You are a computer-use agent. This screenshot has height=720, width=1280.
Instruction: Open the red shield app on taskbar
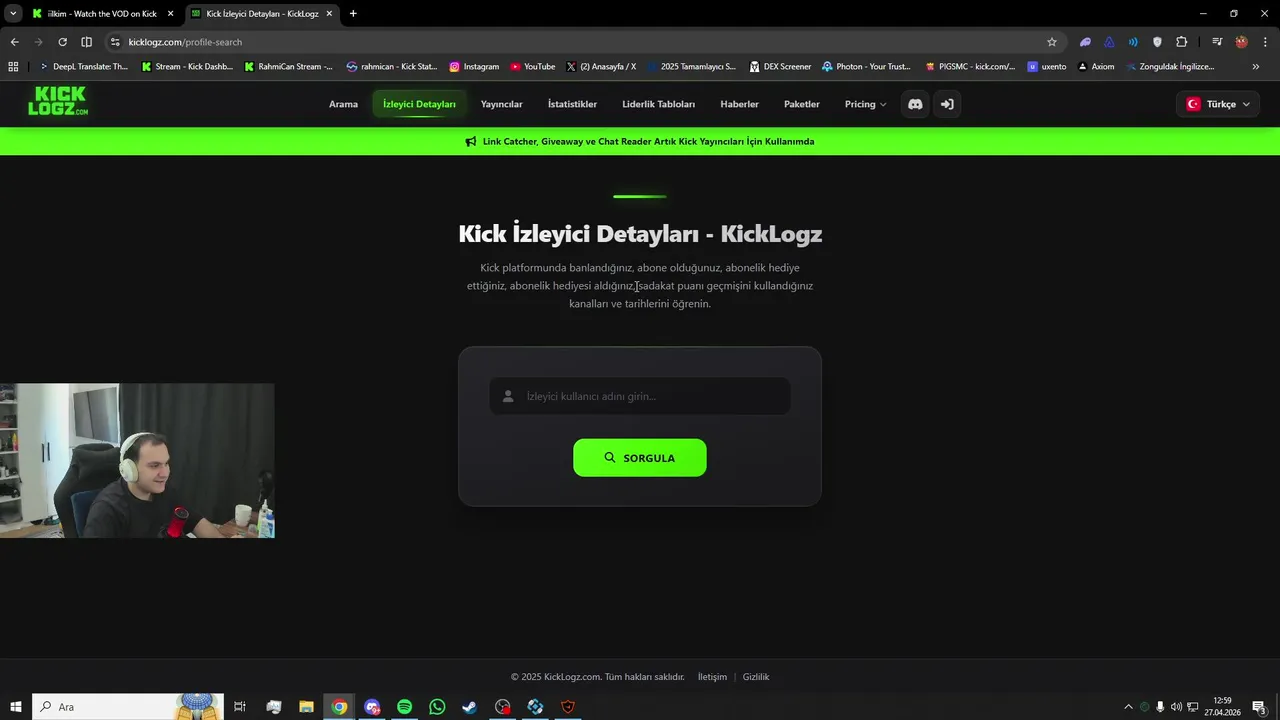click(568, 707)
